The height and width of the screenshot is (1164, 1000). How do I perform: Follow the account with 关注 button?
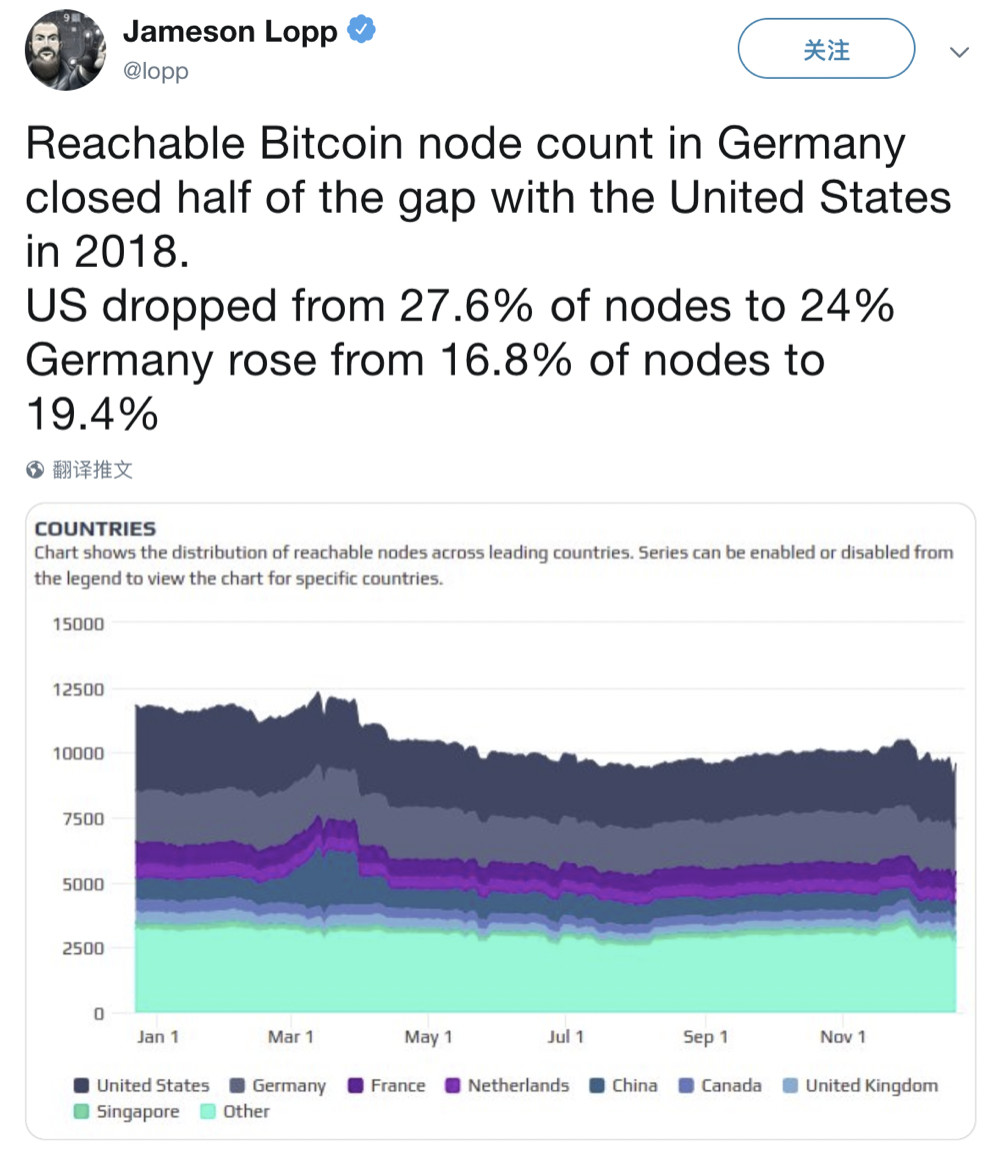[x=826, y=49]
